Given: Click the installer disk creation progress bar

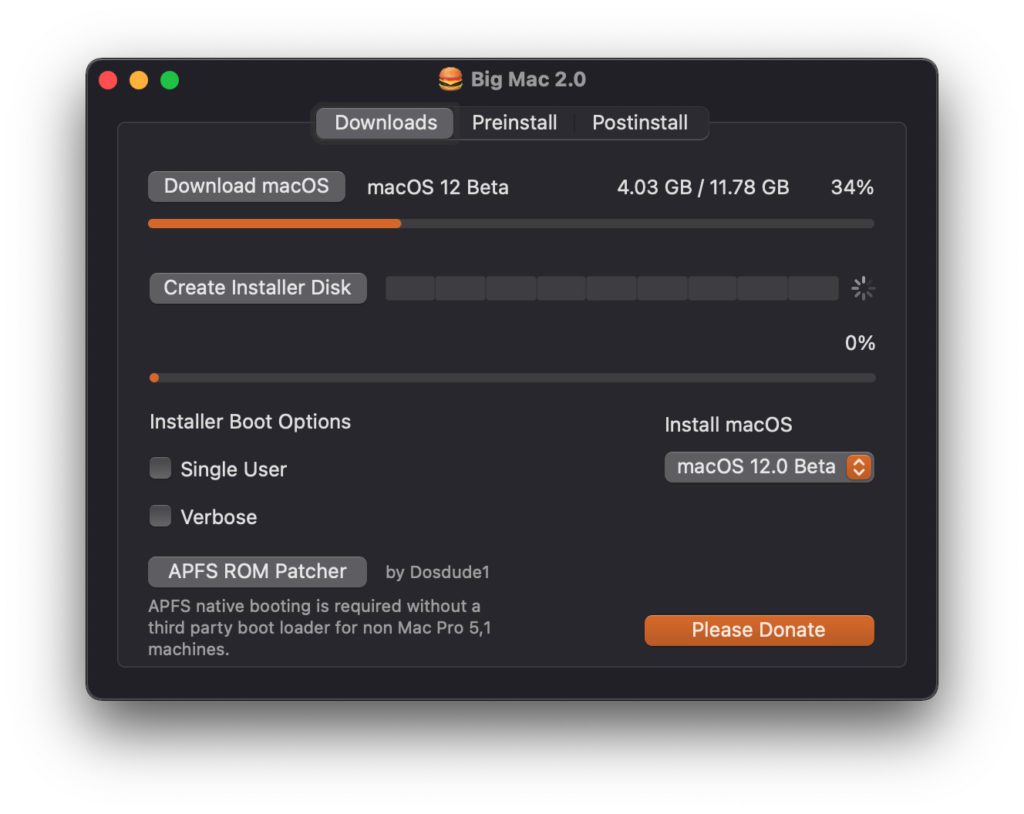Looking at the screenshot, I should click(x=510, y=378).
